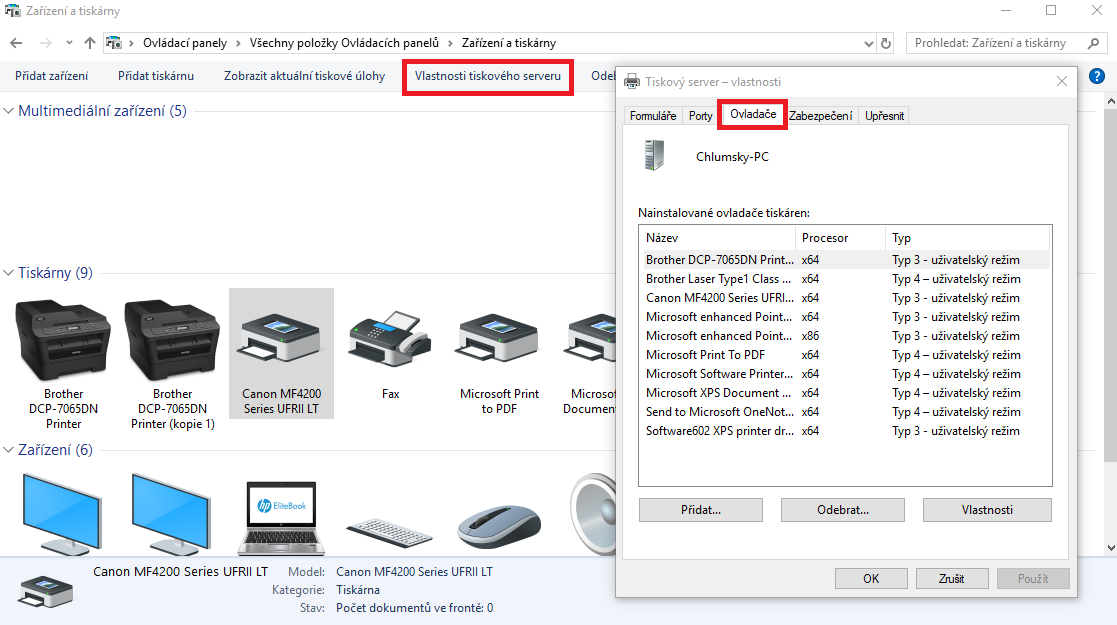
Task: Click the second monitor device icon
Action: (172, 515)
